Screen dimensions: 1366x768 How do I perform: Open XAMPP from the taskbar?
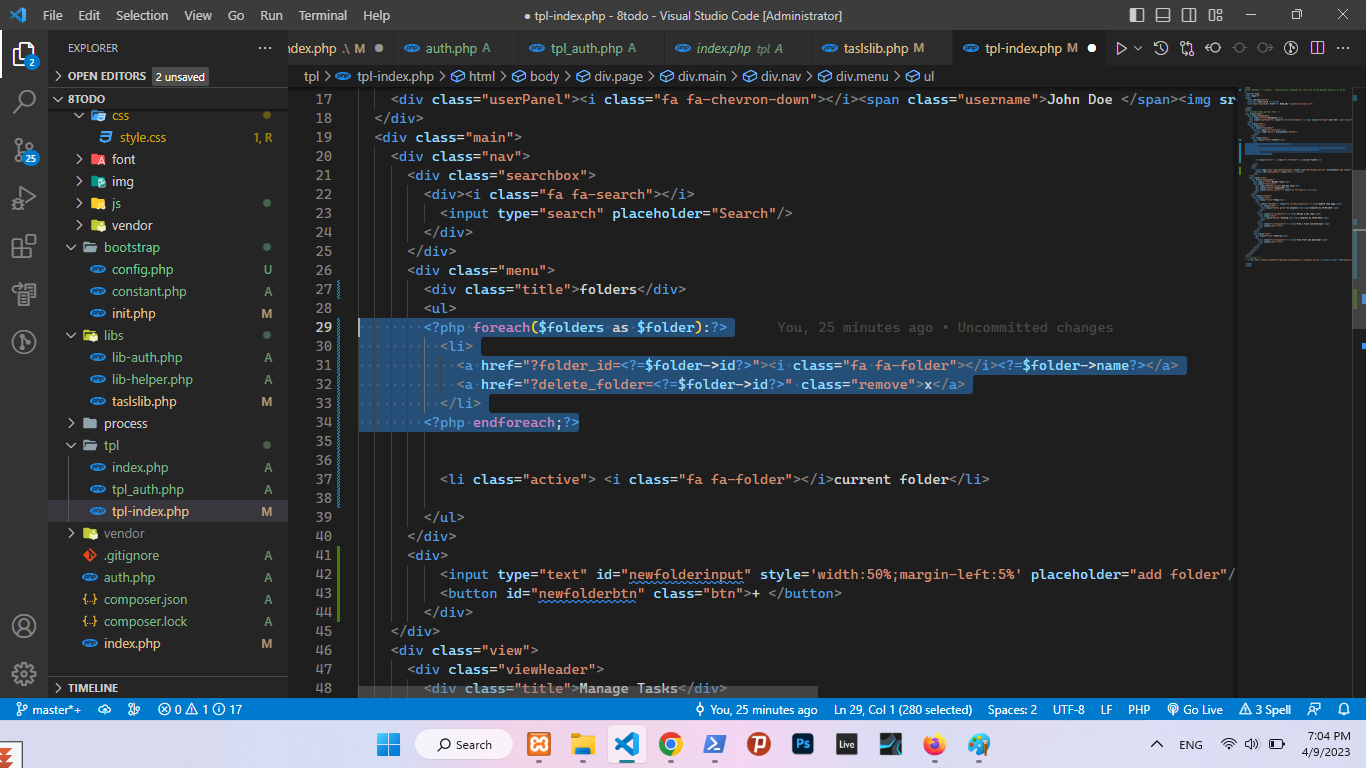(x=538, y=744)
